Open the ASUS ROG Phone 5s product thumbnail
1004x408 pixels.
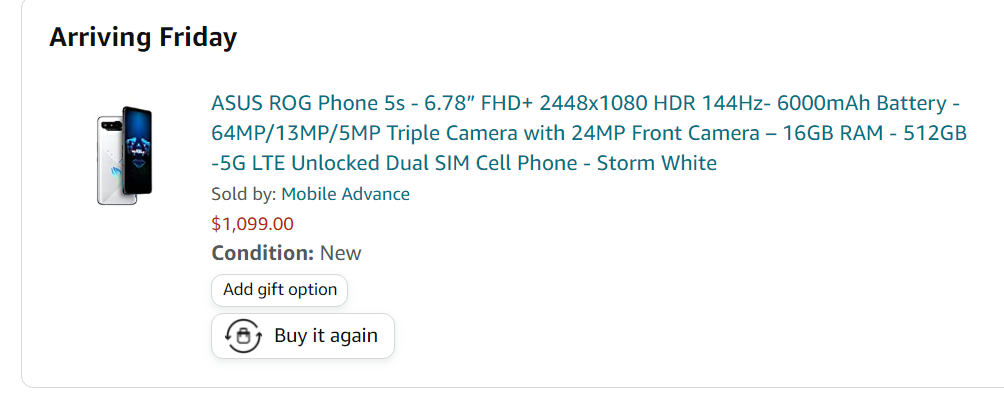point(125,156)
